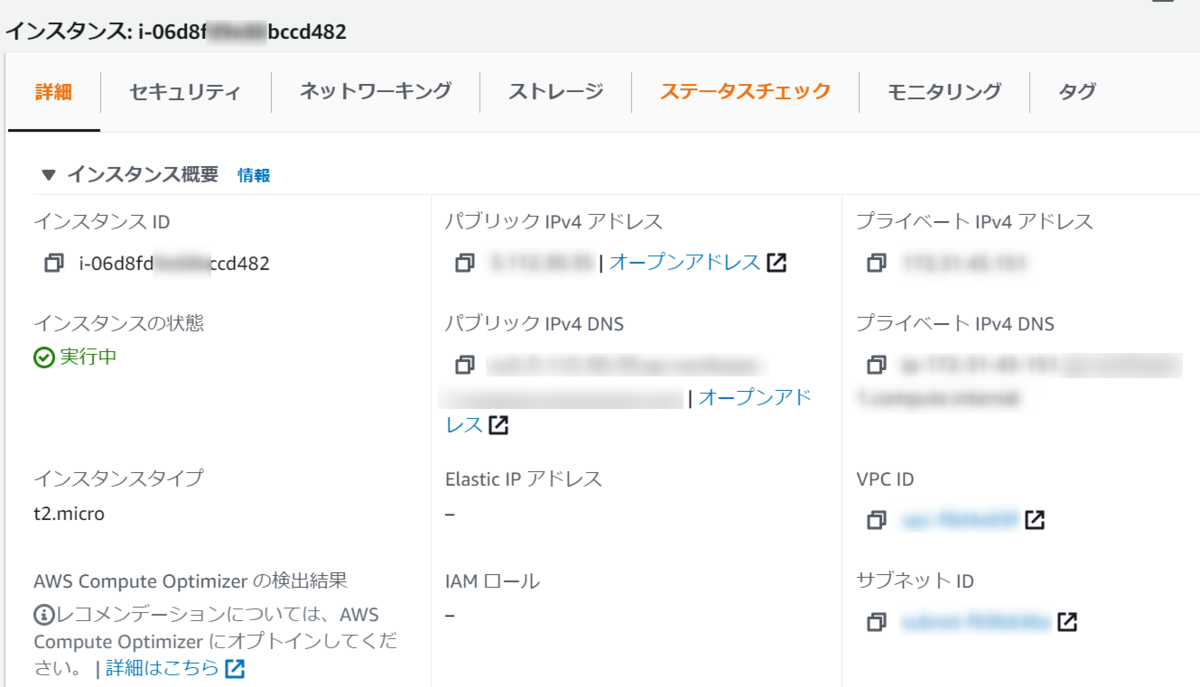The width and height of the screenshot is (1200, 687).
Task: Copy the subnet ID
Action: click(x=876, y=622)
